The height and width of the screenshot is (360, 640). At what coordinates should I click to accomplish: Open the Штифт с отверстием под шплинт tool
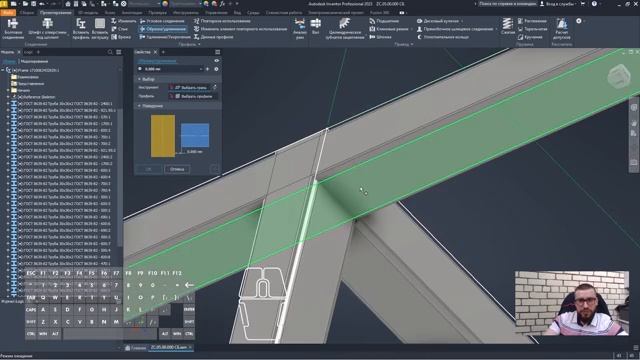coord(47,29)
